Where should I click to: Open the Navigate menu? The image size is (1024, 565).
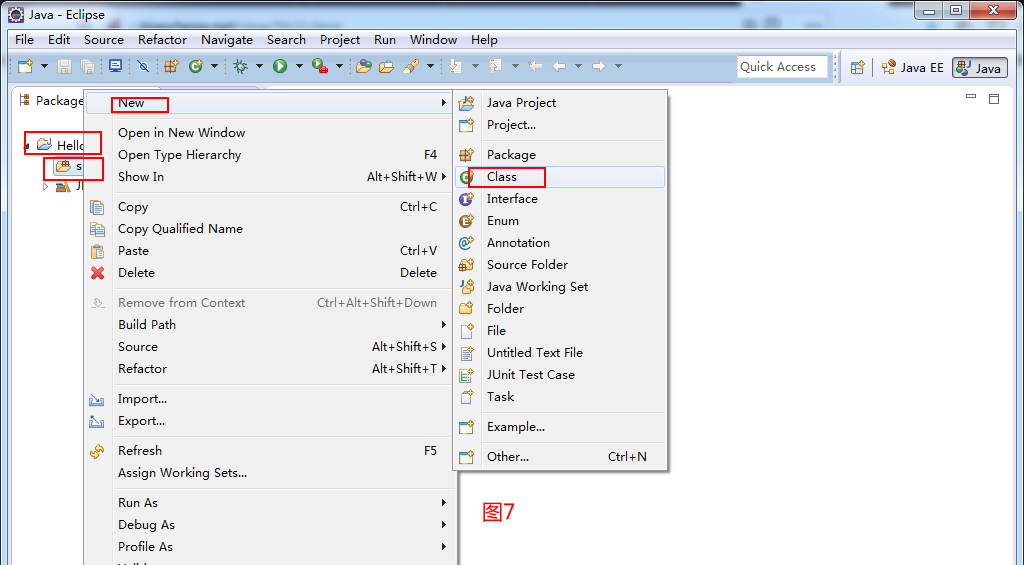click(x=227, y=40)
